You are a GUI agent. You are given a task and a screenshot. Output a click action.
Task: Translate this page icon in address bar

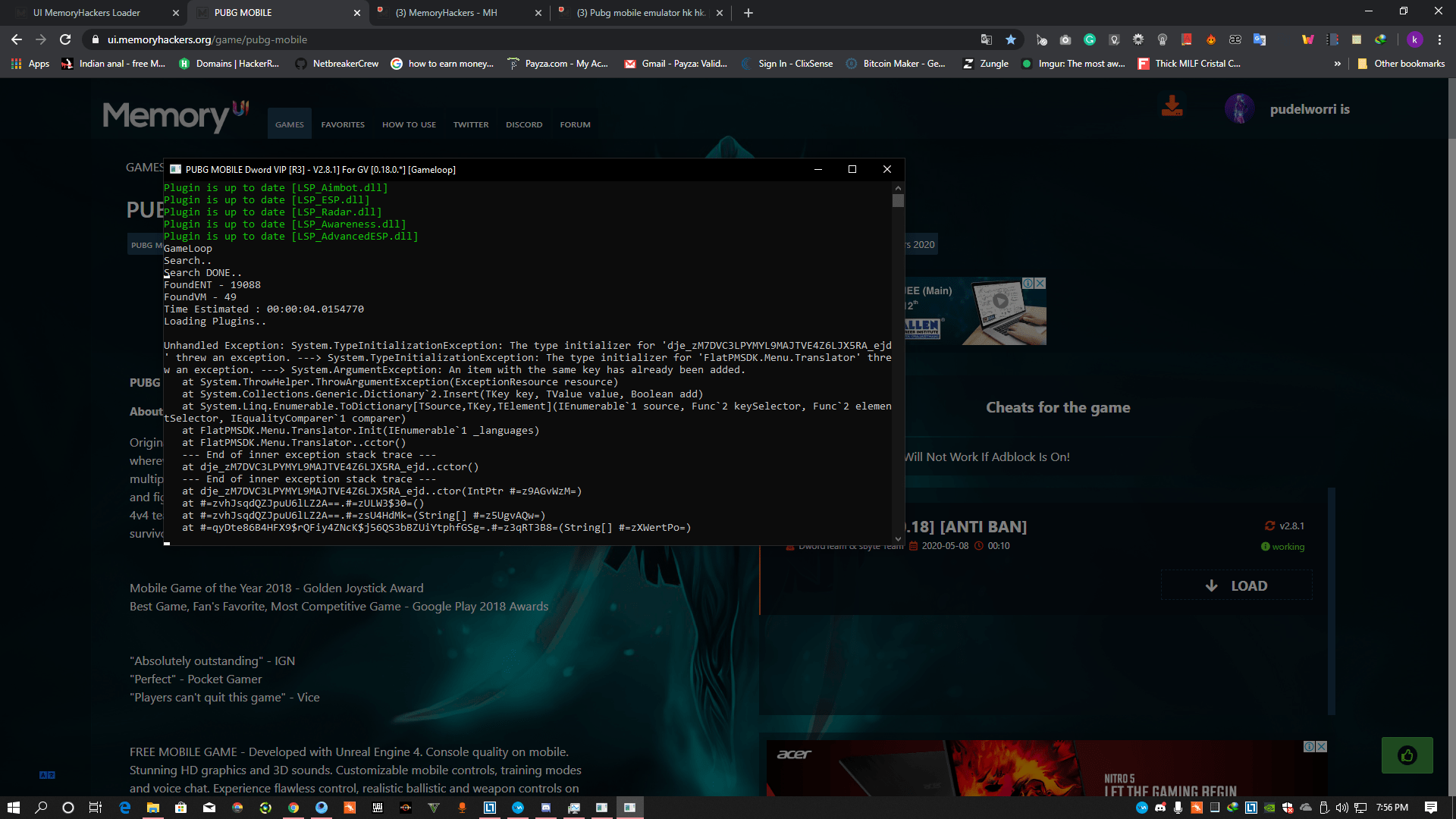[x=986, y=39]
